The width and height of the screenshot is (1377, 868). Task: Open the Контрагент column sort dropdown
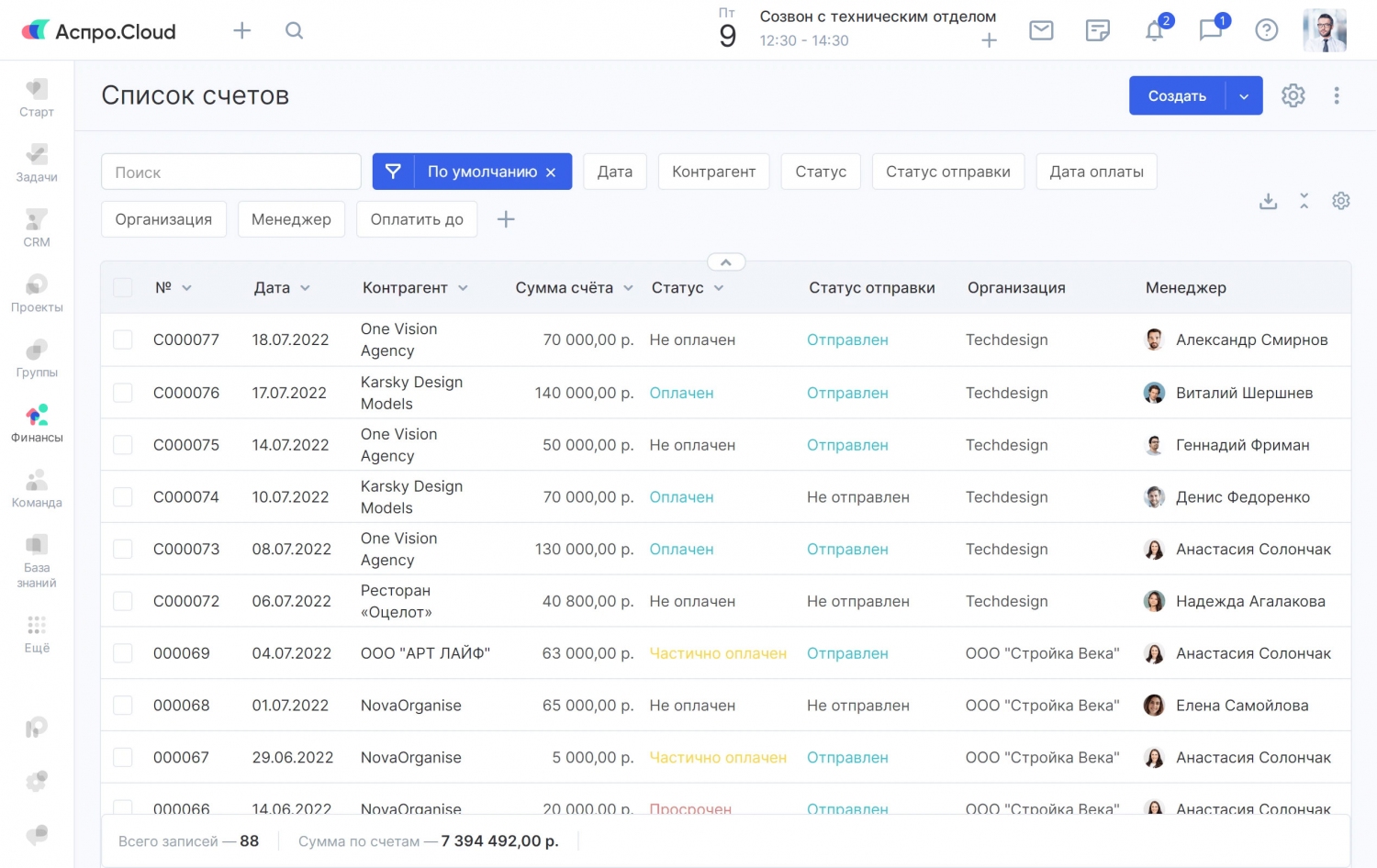click(463, 288)
